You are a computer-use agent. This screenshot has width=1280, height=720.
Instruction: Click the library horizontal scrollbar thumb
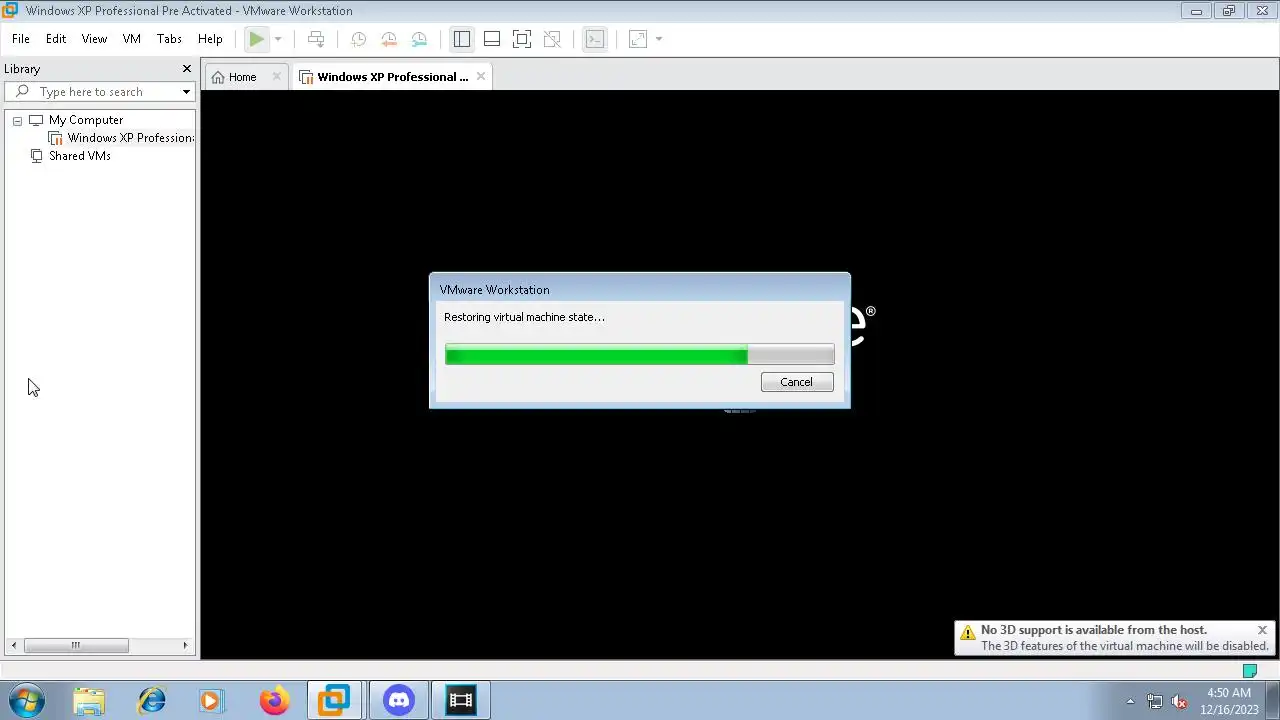(76, 646)
